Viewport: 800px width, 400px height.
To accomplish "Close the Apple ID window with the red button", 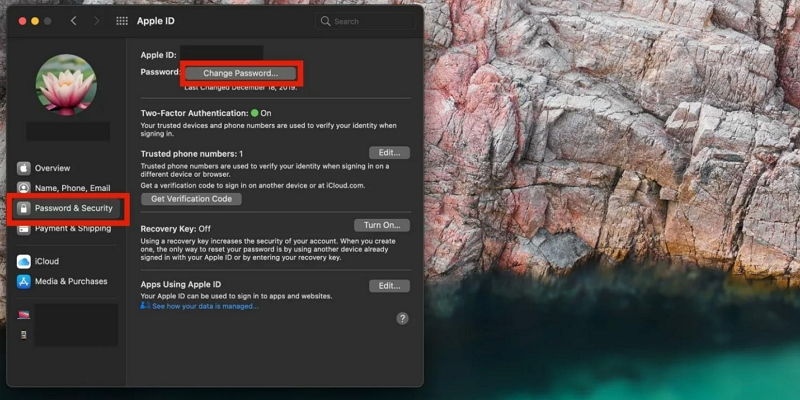I will [x=22, y=21].
